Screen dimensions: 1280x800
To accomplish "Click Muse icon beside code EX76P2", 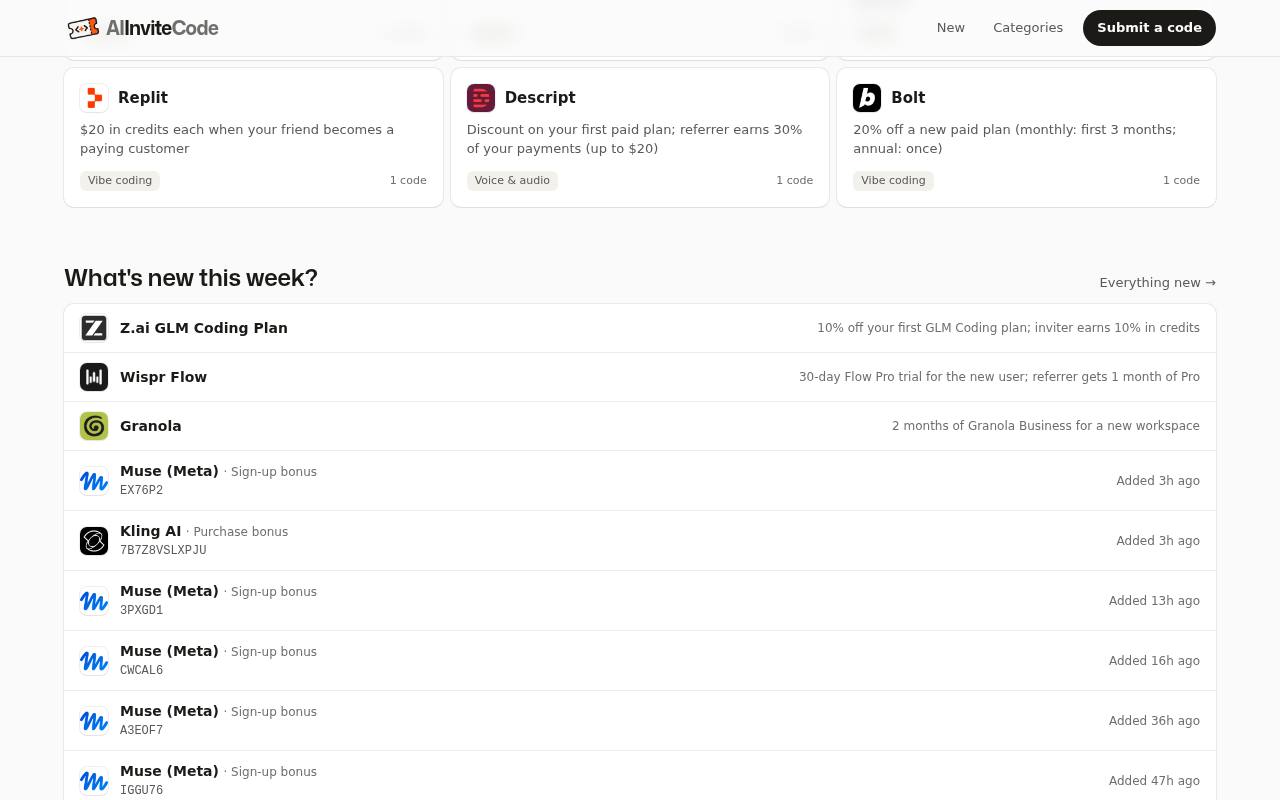I will pyautogui.click(x=94, y=481).
